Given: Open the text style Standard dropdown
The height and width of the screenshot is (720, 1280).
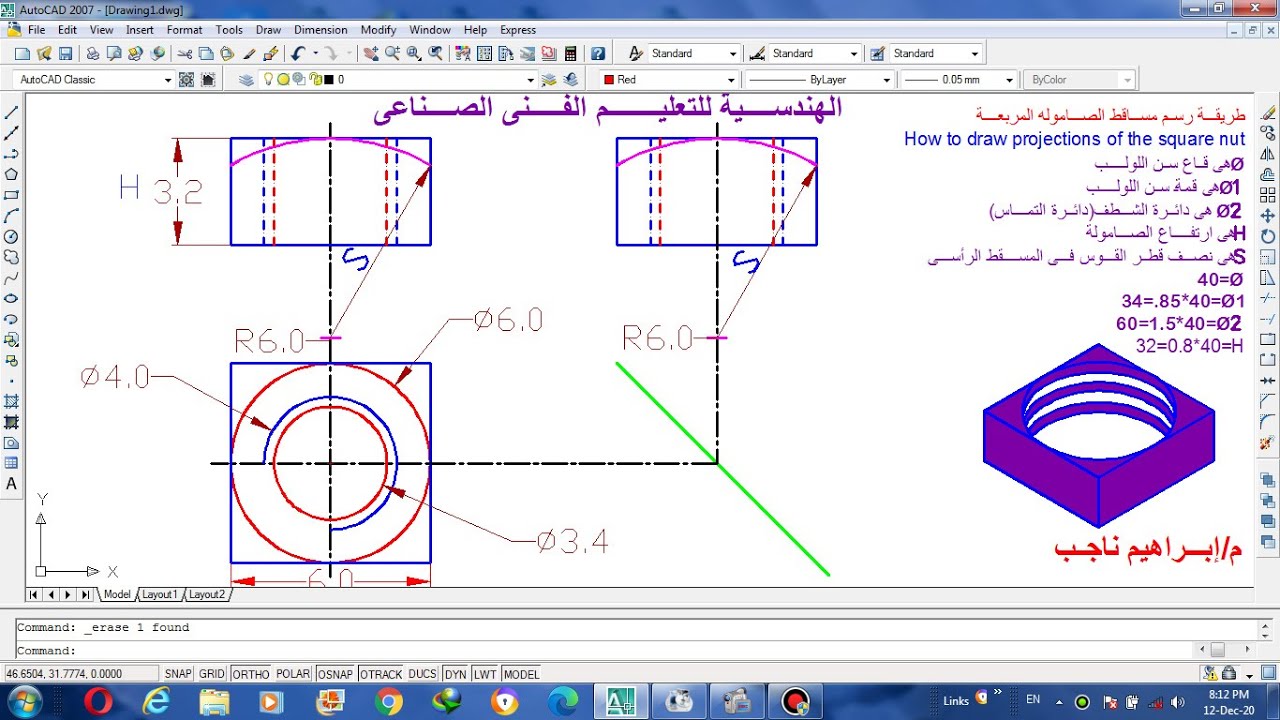Looking at the screenshot, I should [x=693, y=54].
